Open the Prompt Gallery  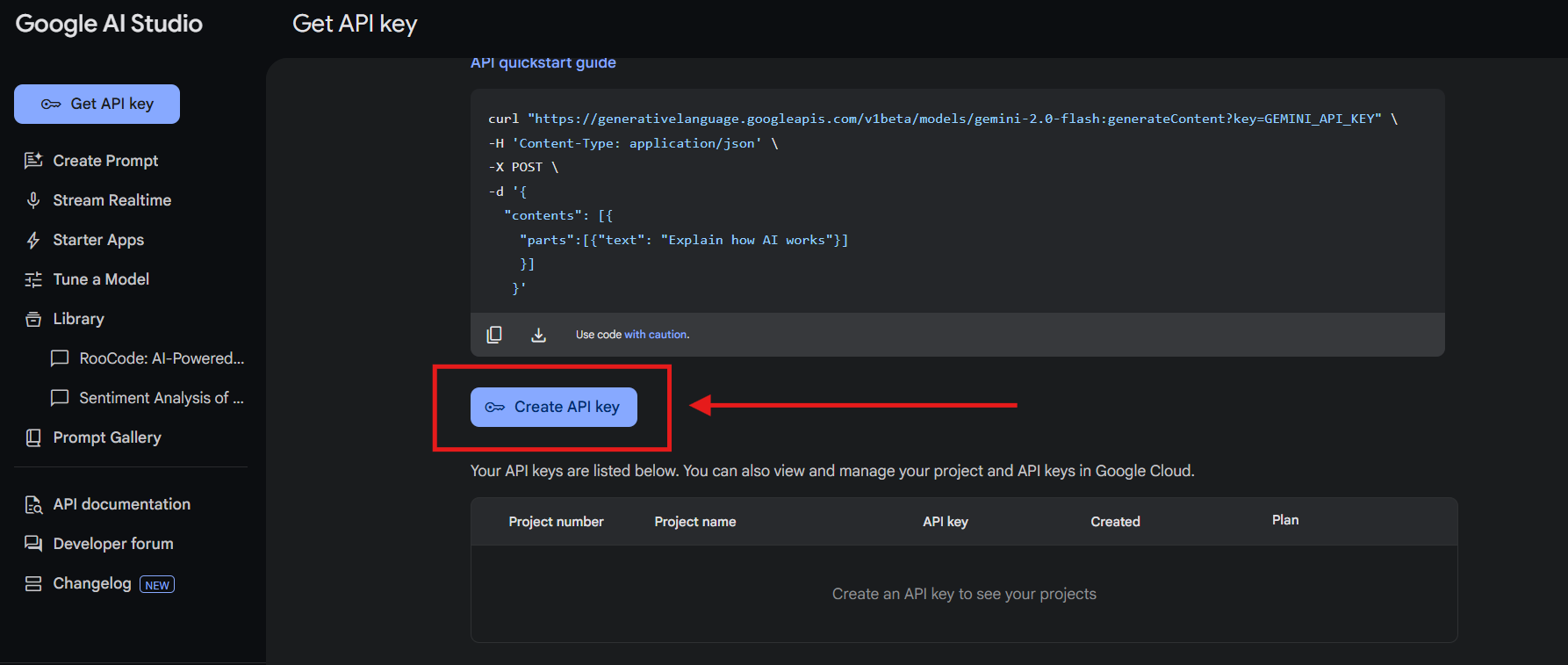pyautogui.click(x=107, y=437)
